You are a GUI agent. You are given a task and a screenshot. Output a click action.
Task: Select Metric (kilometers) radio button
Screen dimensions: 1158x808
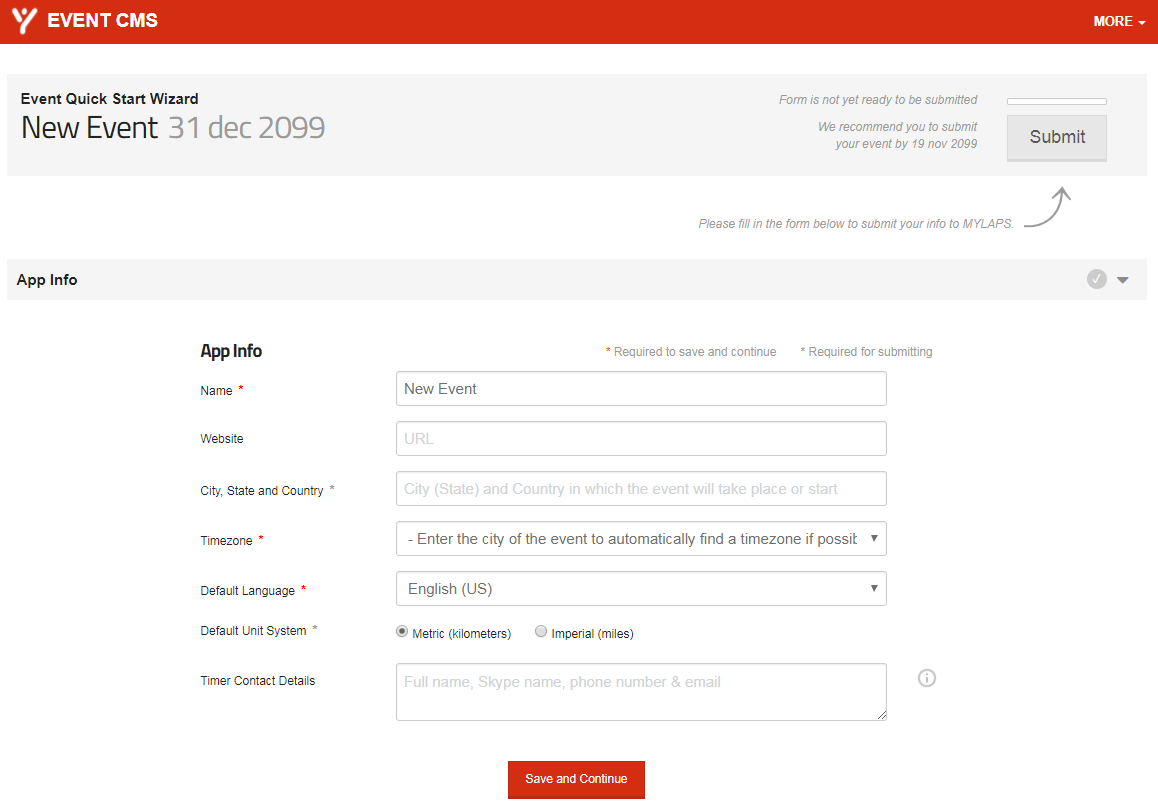[402, 631]
